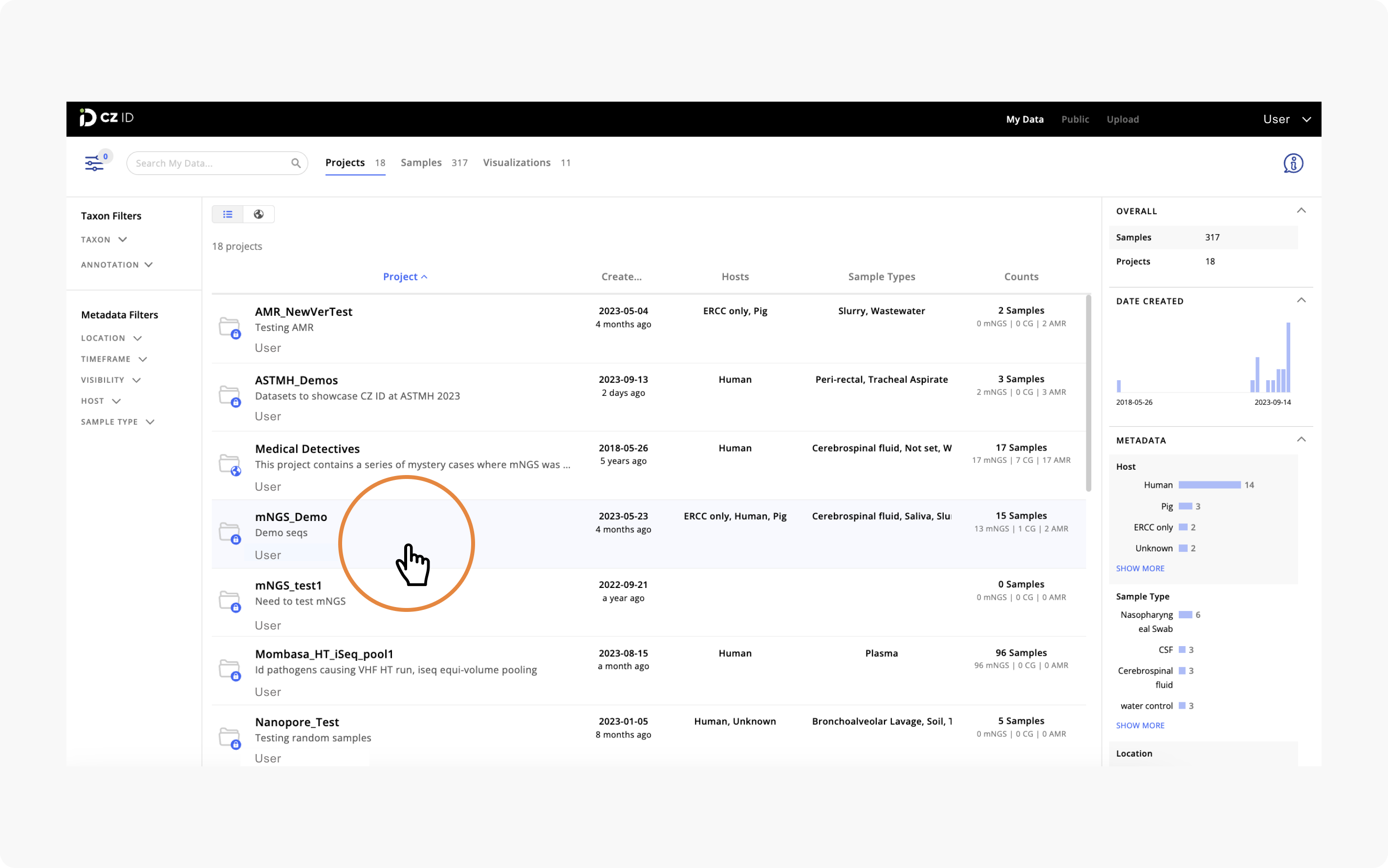Select the Projects tab
The image size is (1388, 868).
point(355,163)
